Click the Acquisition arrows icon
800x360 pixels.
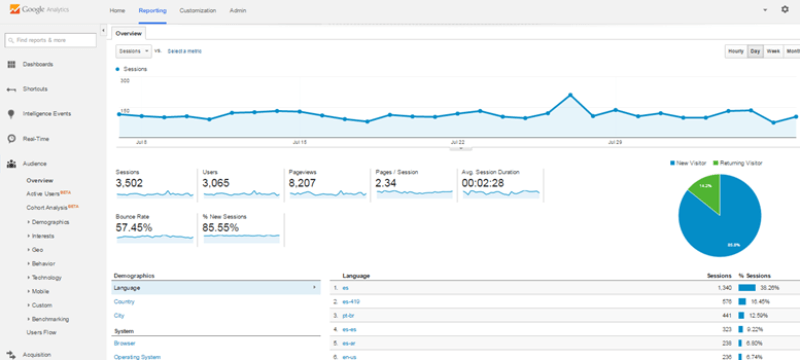tap(11, 354)
